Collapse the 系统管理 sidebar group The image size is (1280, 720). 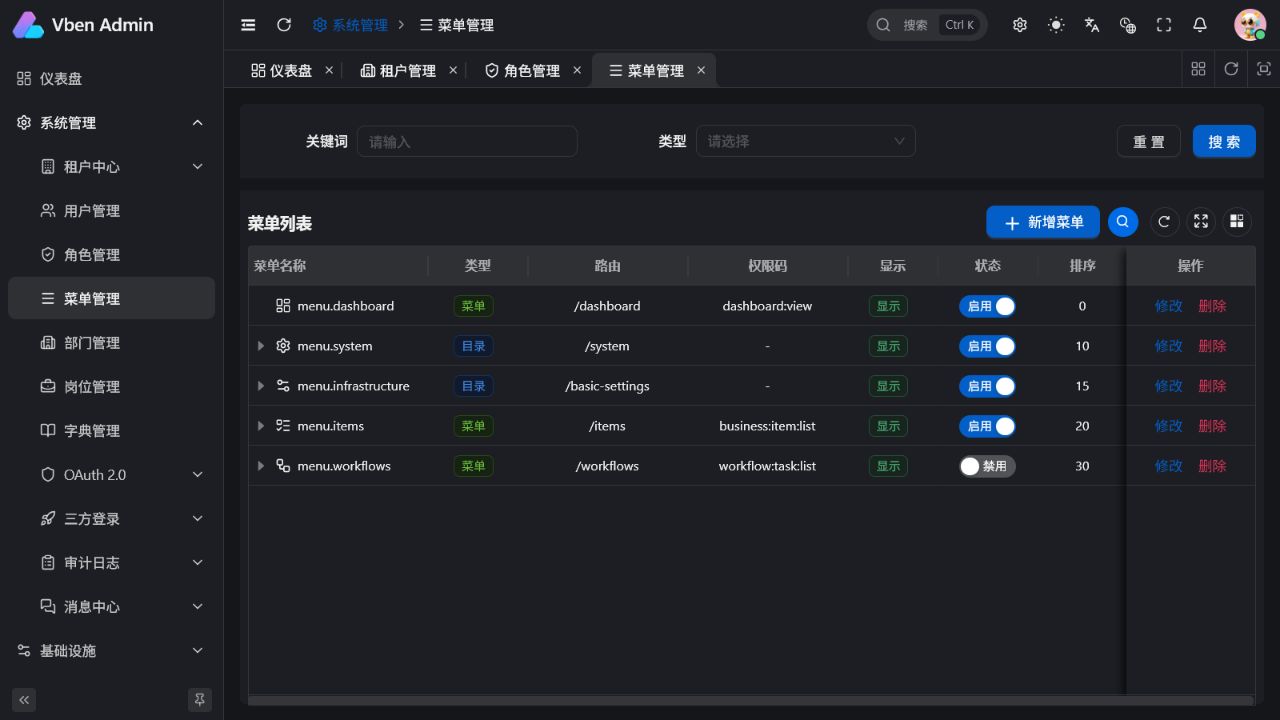111,123
